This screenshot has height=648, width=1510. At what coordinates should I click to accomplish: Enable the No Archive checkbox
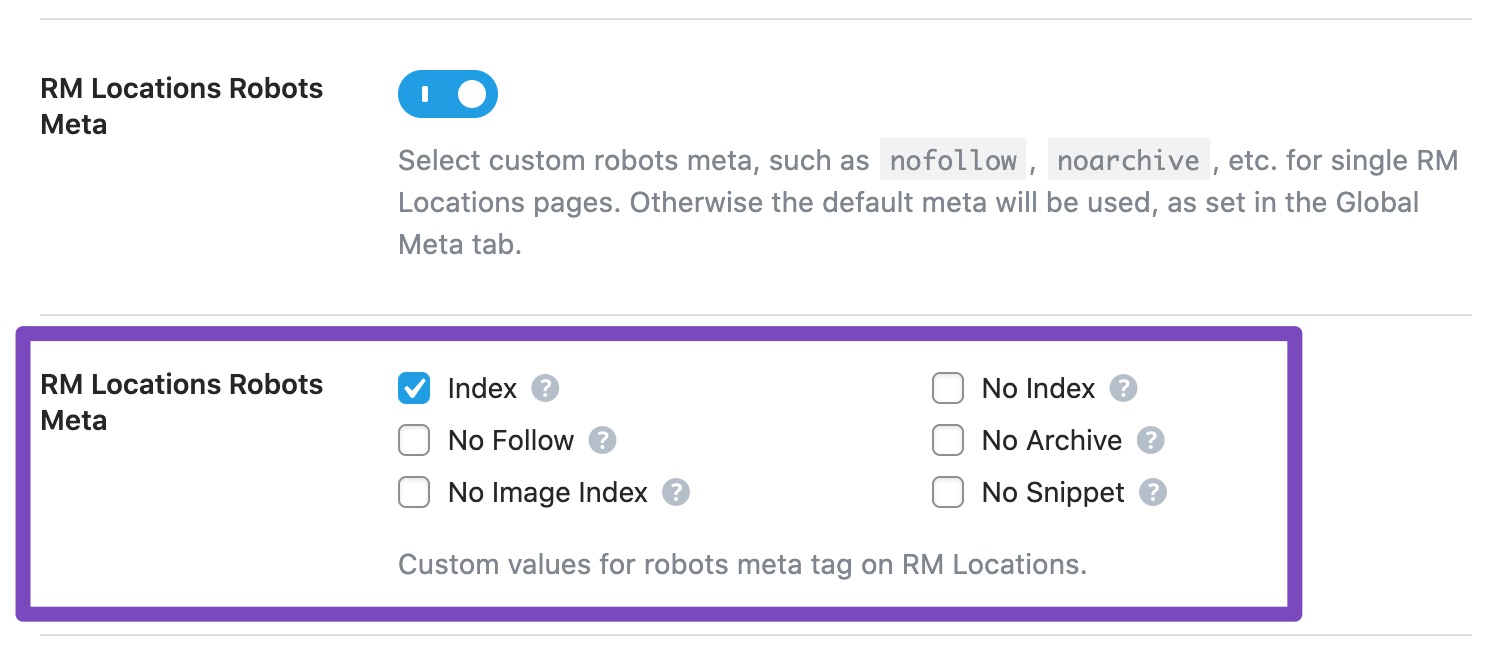(948, 440)
